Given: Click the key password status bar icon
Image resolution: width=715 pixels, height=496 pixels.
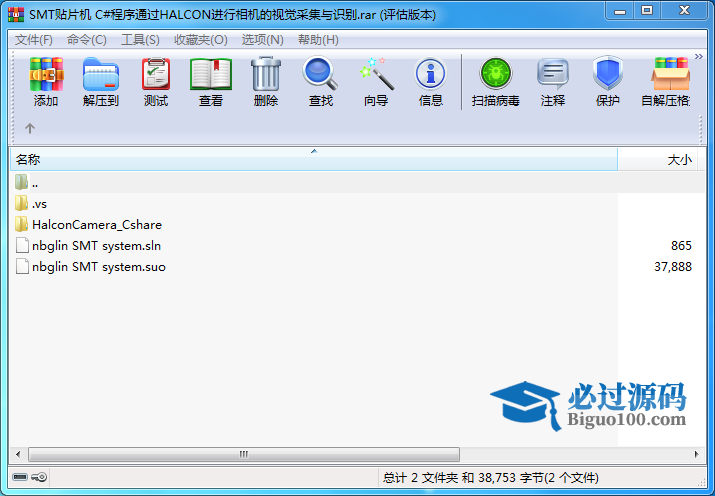Looking at the screenshot, I should [x=39, y=477].
